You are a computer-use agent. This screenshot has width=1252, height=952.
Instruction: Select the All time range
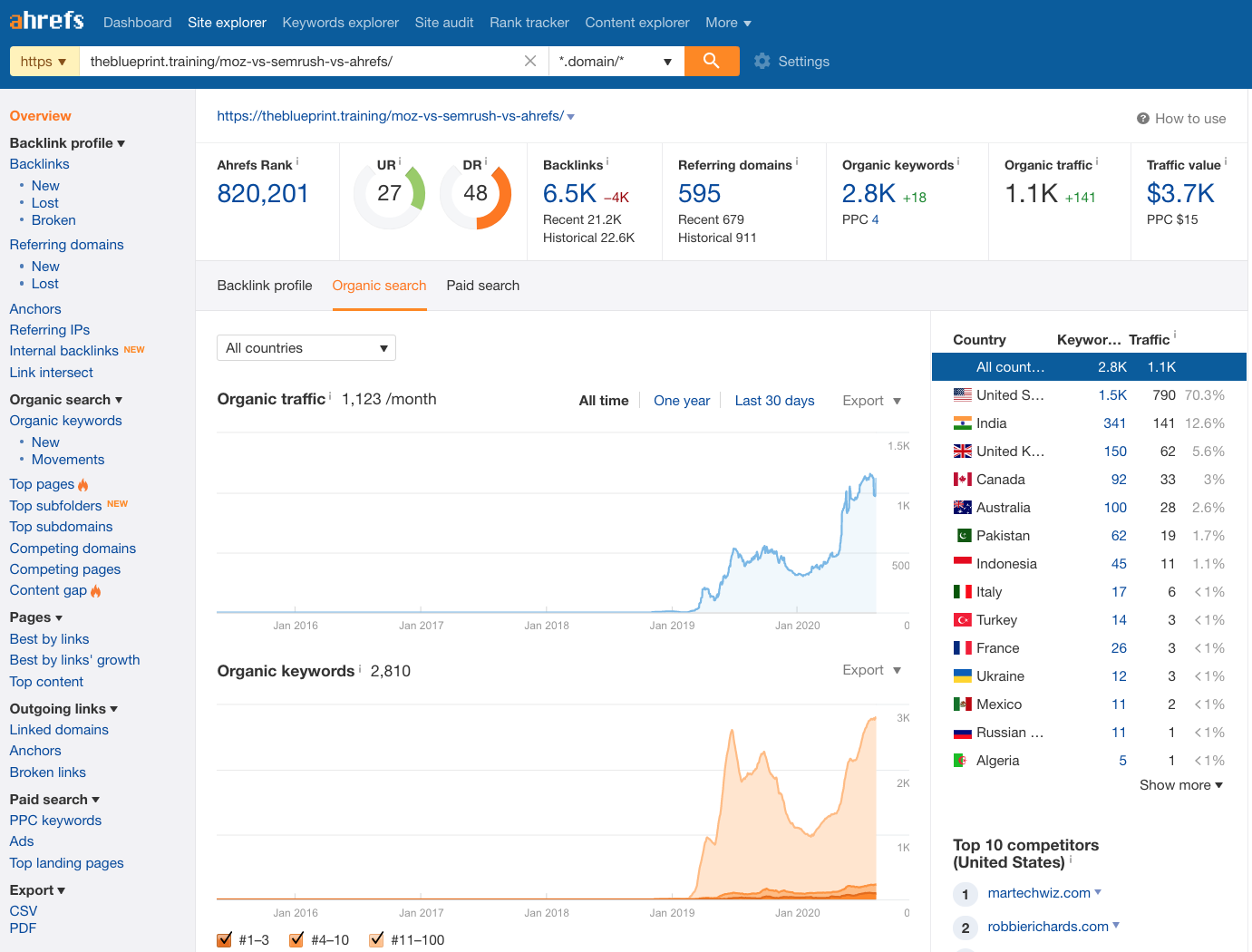[x=604, y=401]
